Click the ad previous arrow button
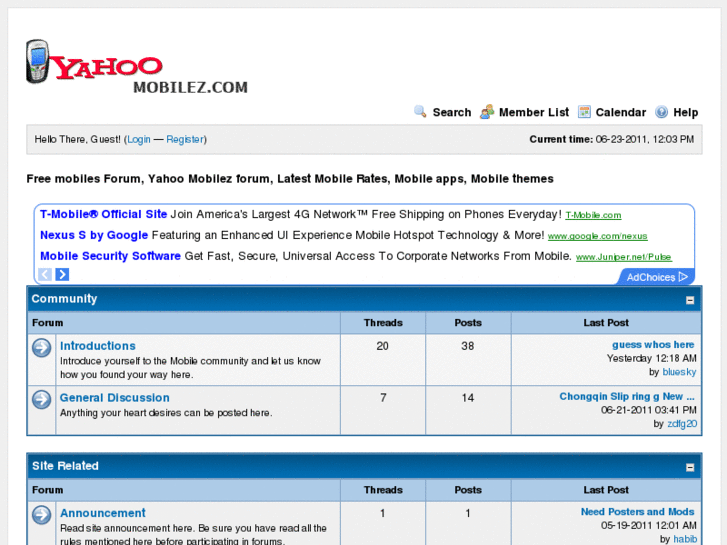Screen dimensions: 727x545 coord(45,274)
